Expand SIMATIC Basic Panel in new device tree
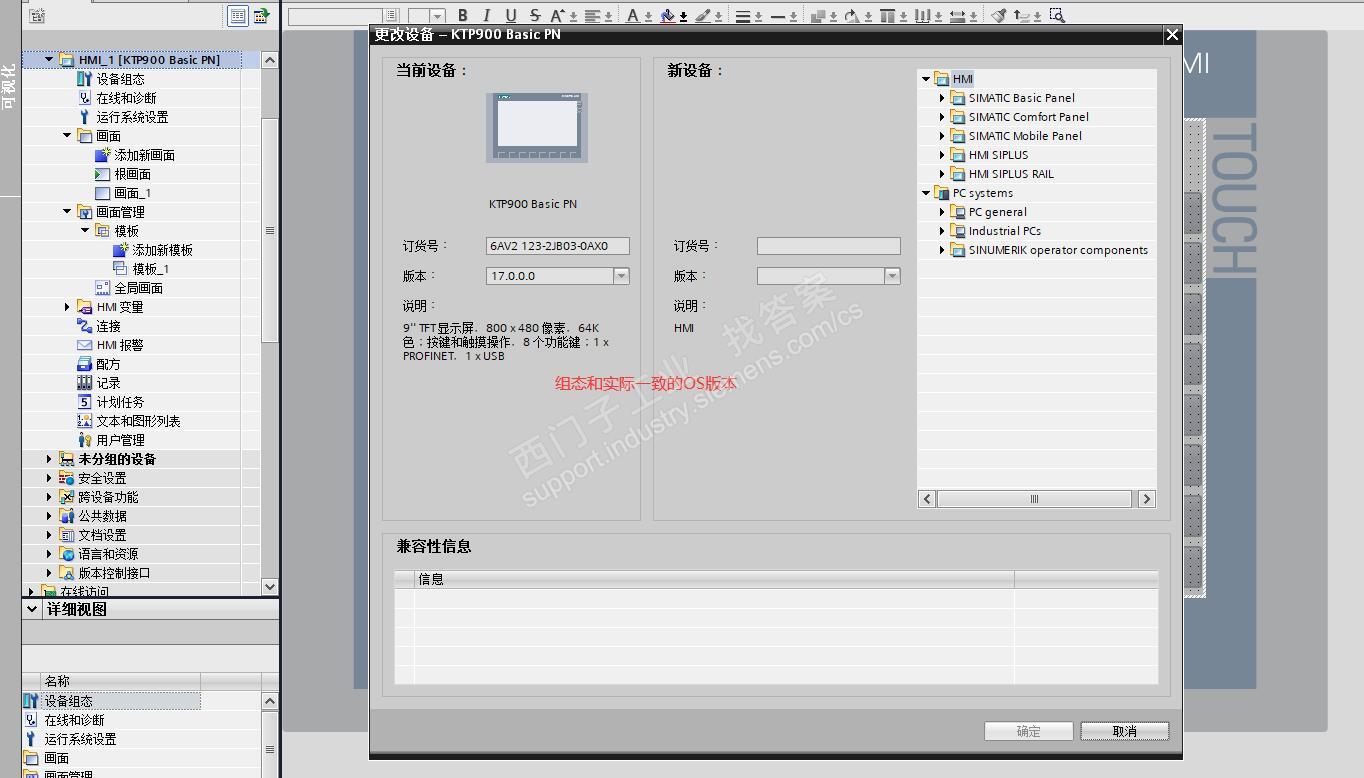This screenshot has height=778, width=1364. coord(942,98)
